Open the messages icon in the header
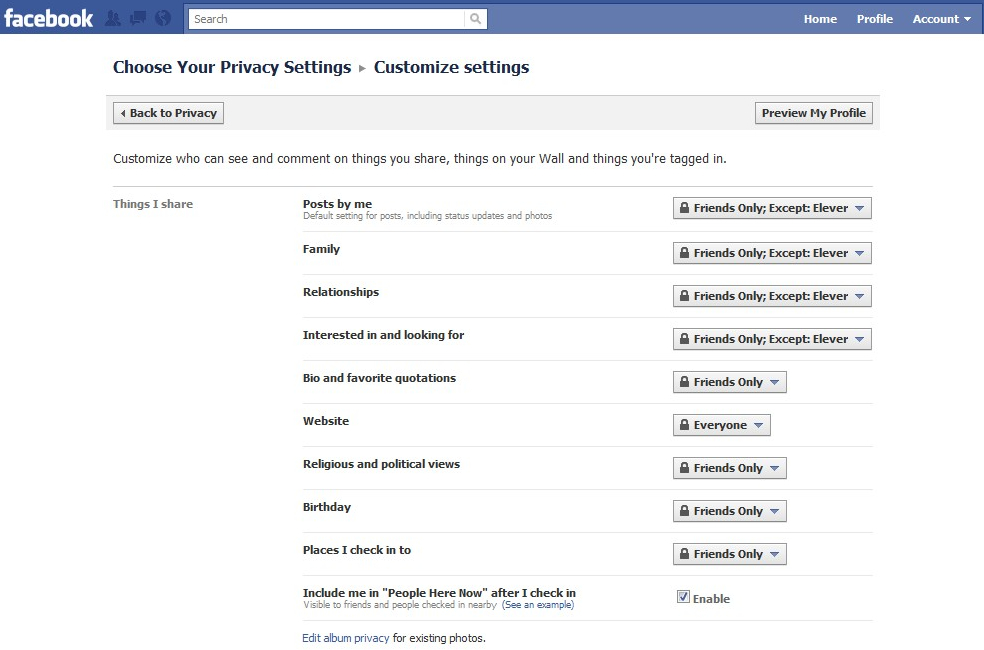Image resolution: width=984 pixels, height=650 pixels. coord(138,18)
